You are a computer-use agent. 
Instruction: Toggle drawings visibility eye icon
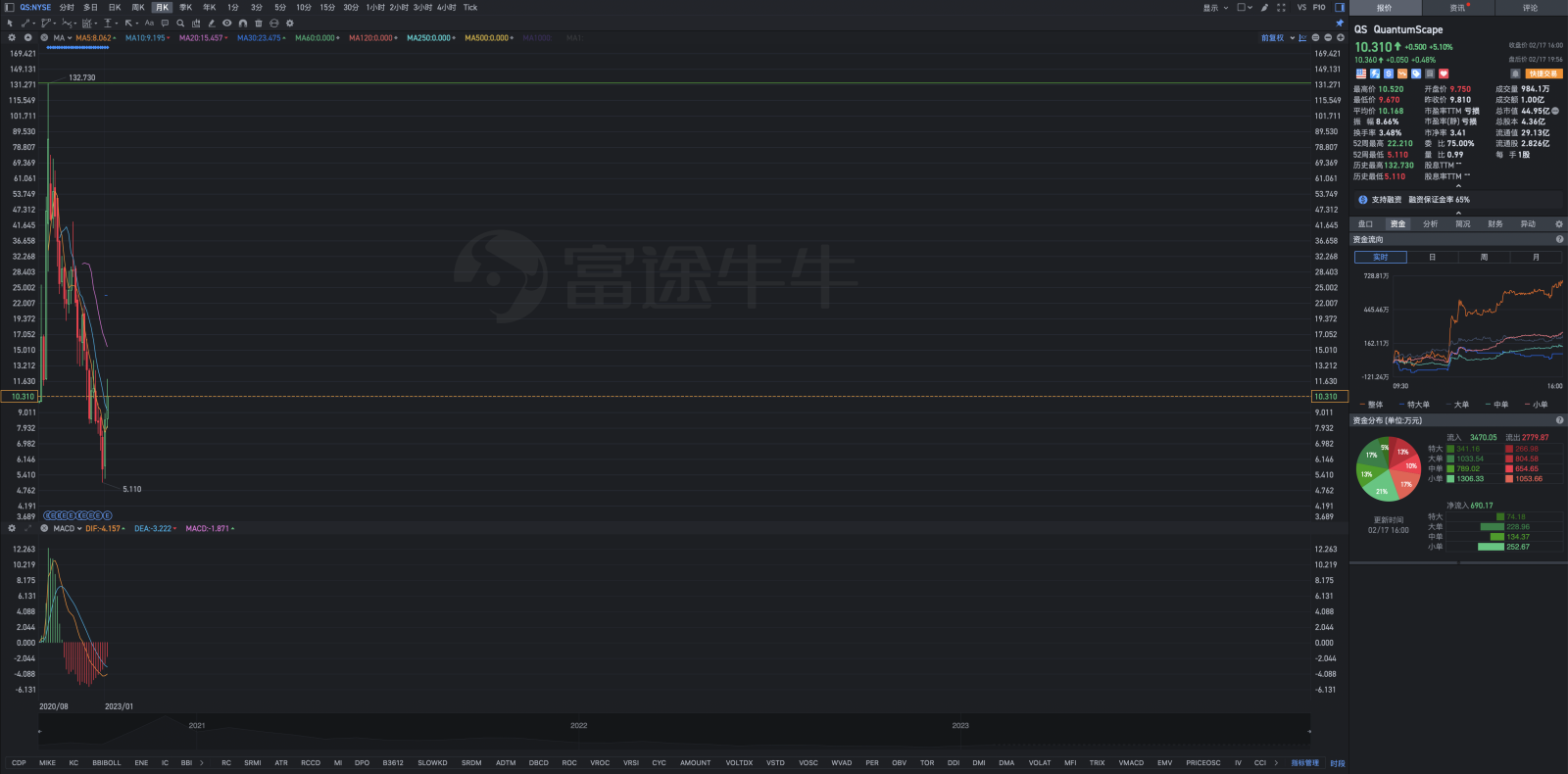227,23
